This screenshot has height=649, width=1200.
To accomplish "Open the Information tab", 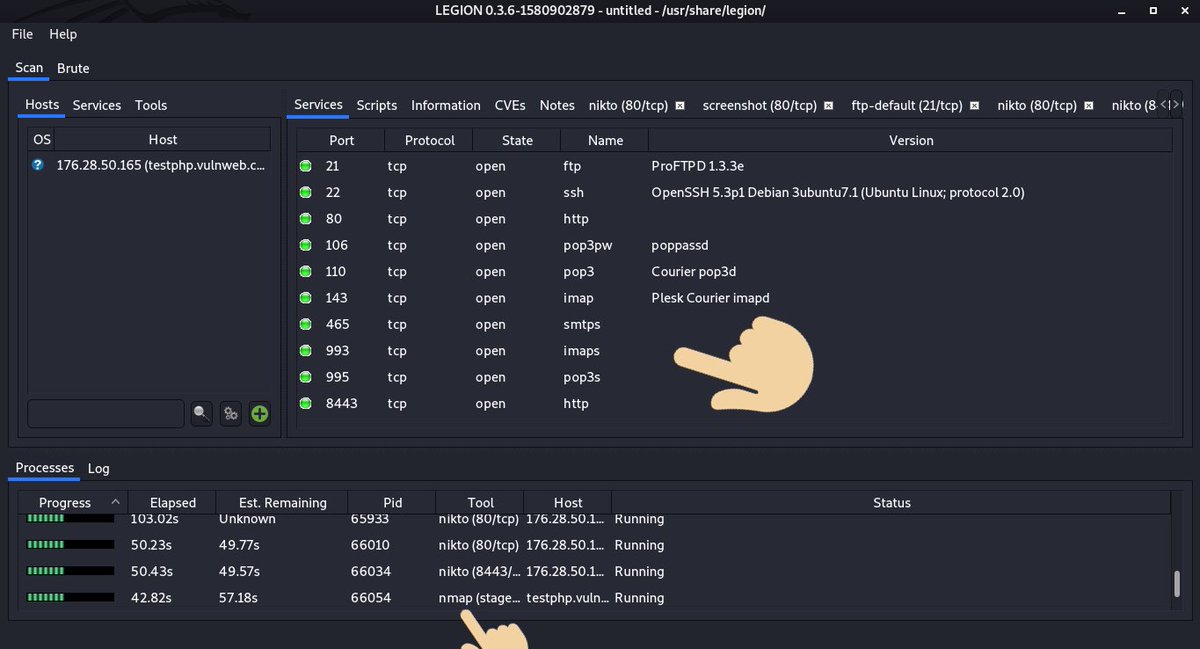I will click(446, 105).
